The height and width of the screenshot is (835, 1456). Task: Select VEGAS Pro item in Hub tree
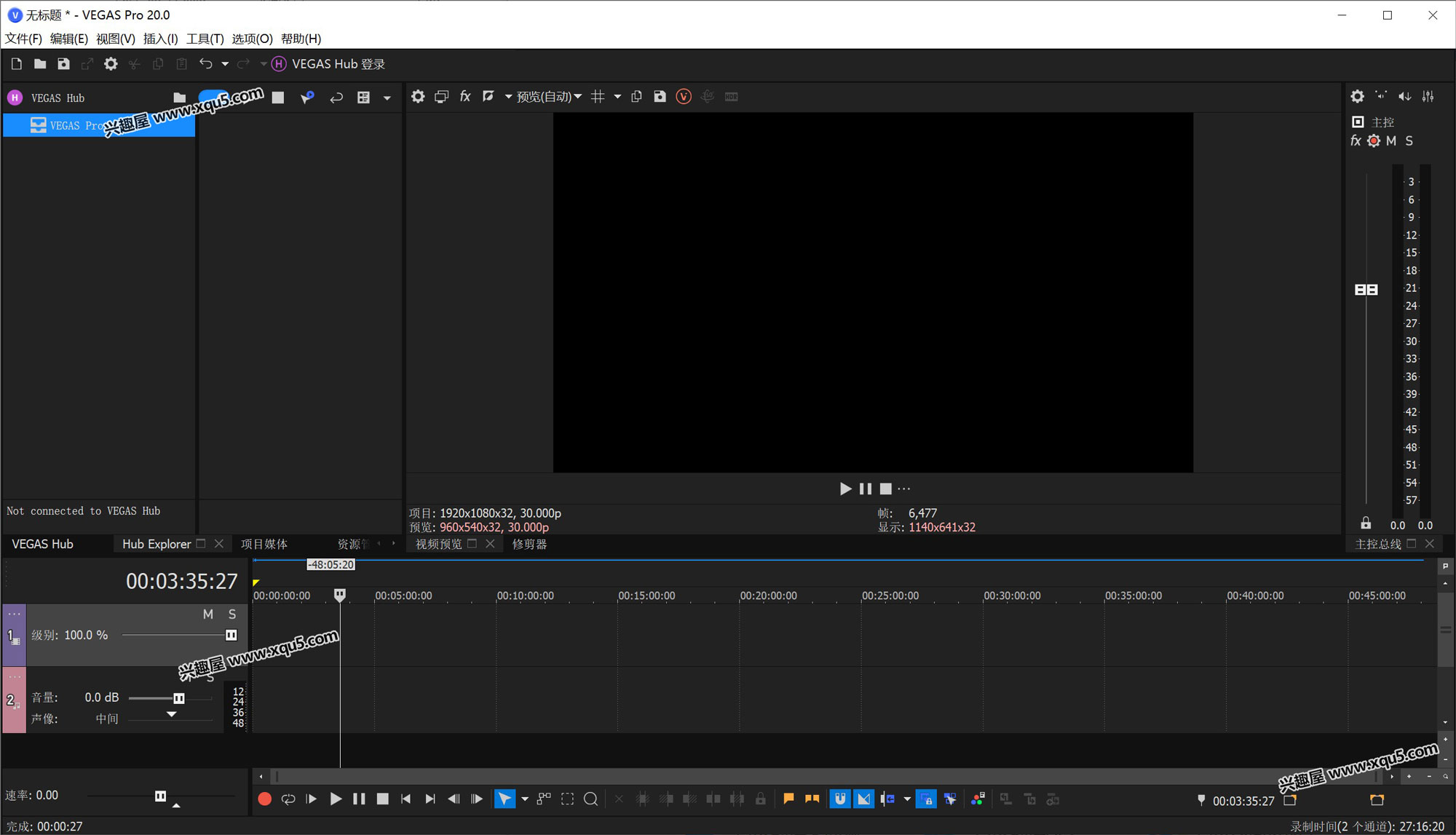[99, 125]
